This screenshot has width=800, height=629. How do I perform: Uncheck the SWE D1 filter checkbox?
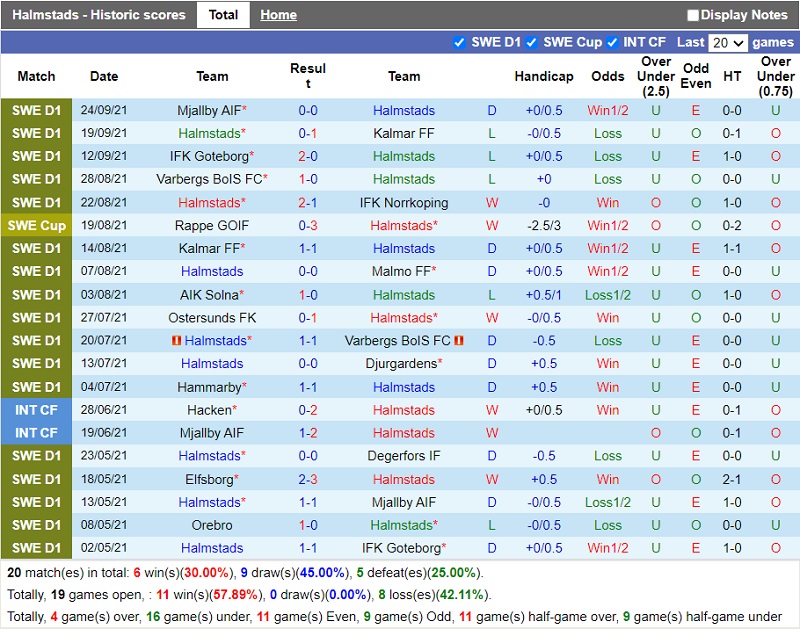459,42
